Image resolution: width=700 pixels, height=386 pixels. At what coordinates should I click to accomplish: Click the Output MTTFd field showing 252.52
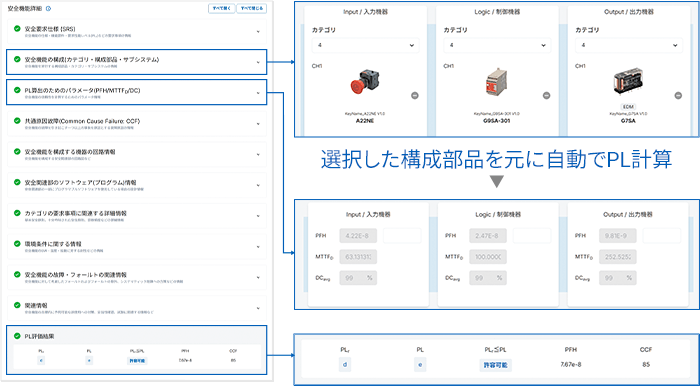[x=618, y=257]
